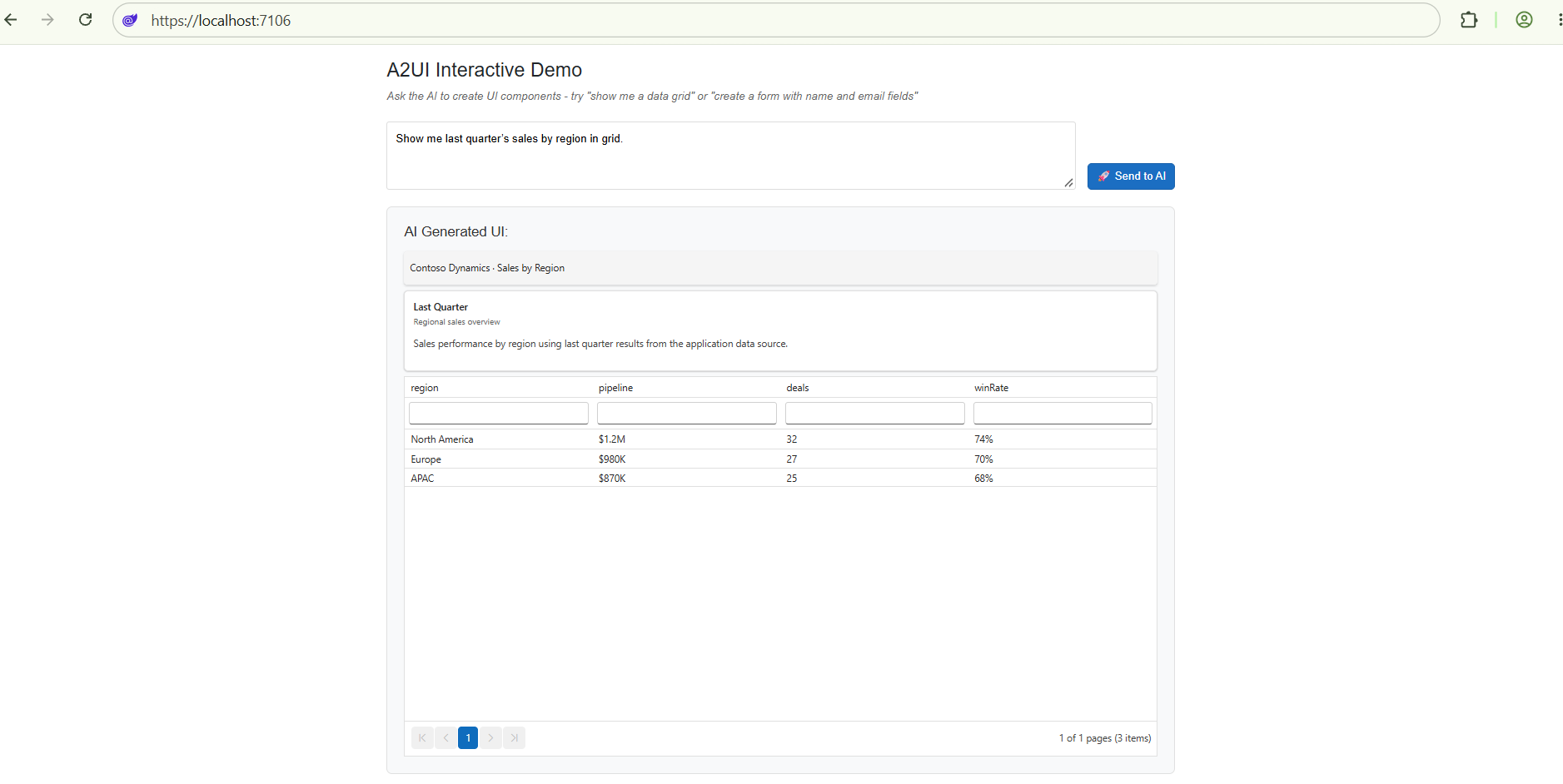
Task: Jump to last page of grid
Action: click(x=515, y=738)
